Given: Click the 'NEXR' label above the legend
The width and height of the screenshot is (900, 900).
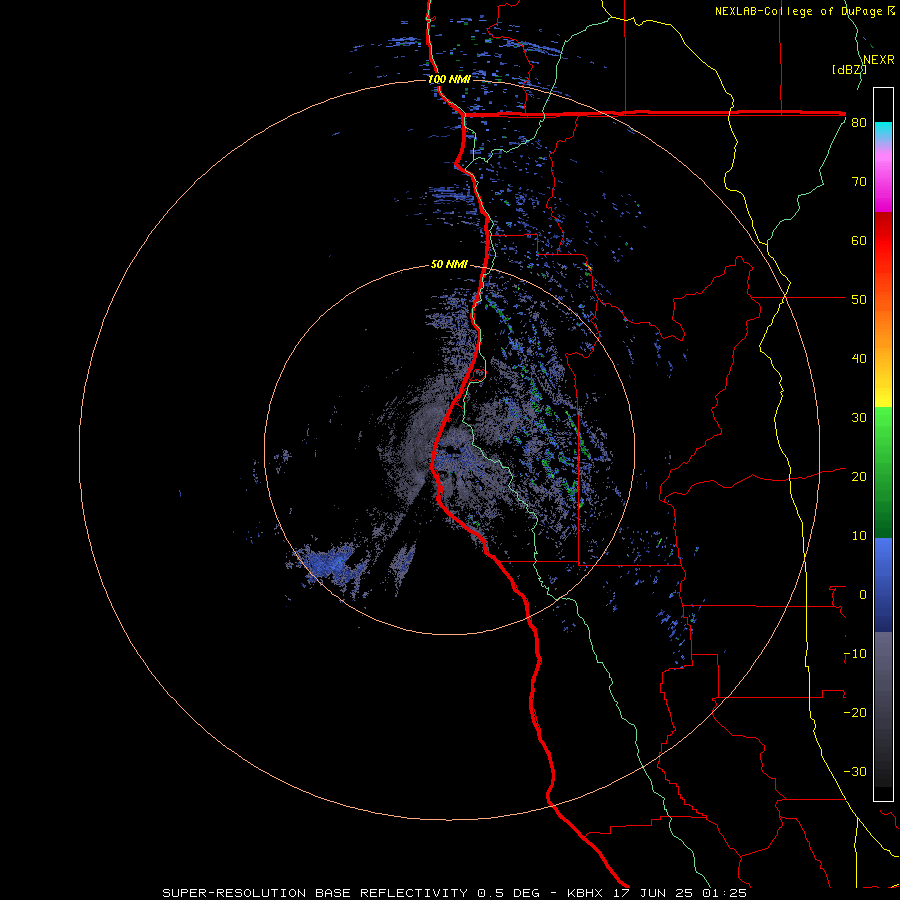Looking at the screenshot, I should click(x=879, y=60).
